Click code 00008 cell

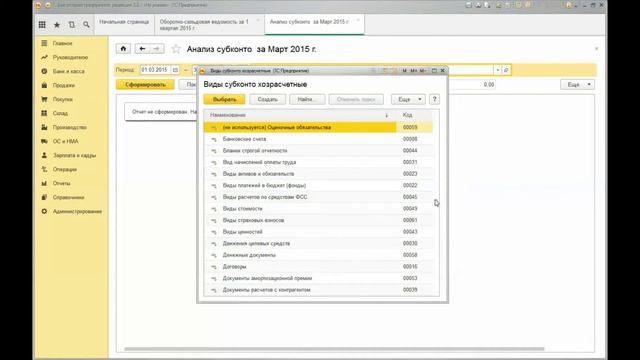(410, 139)
